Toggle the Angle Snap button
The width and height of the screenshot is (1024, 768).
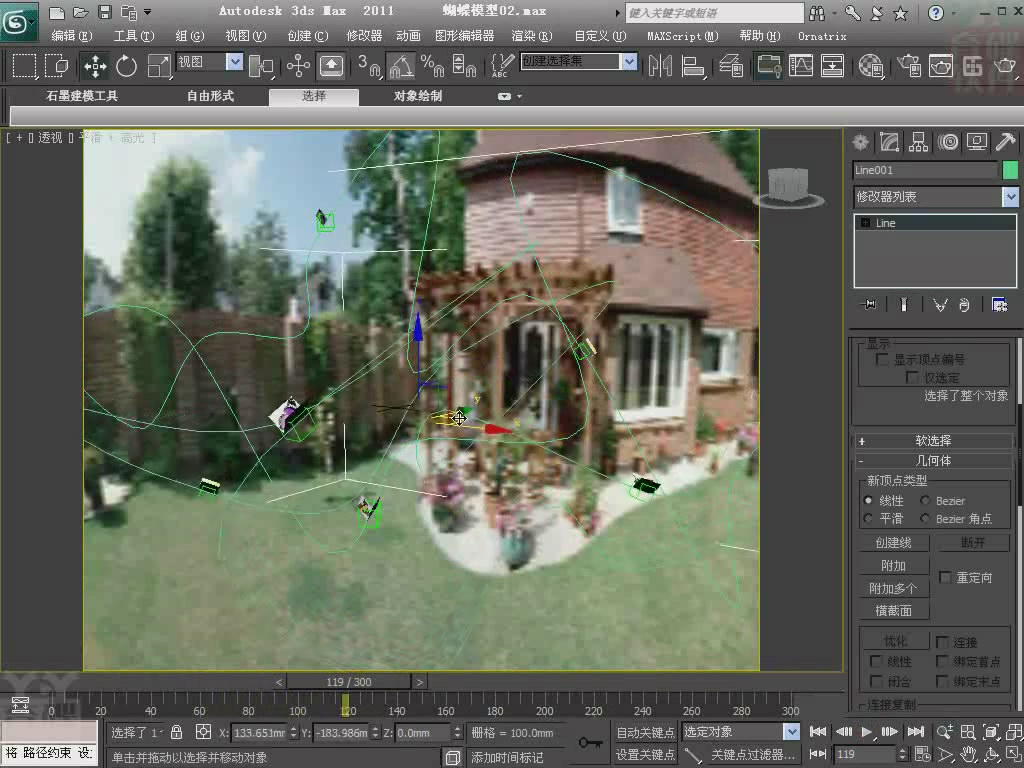tap(401, 65)
